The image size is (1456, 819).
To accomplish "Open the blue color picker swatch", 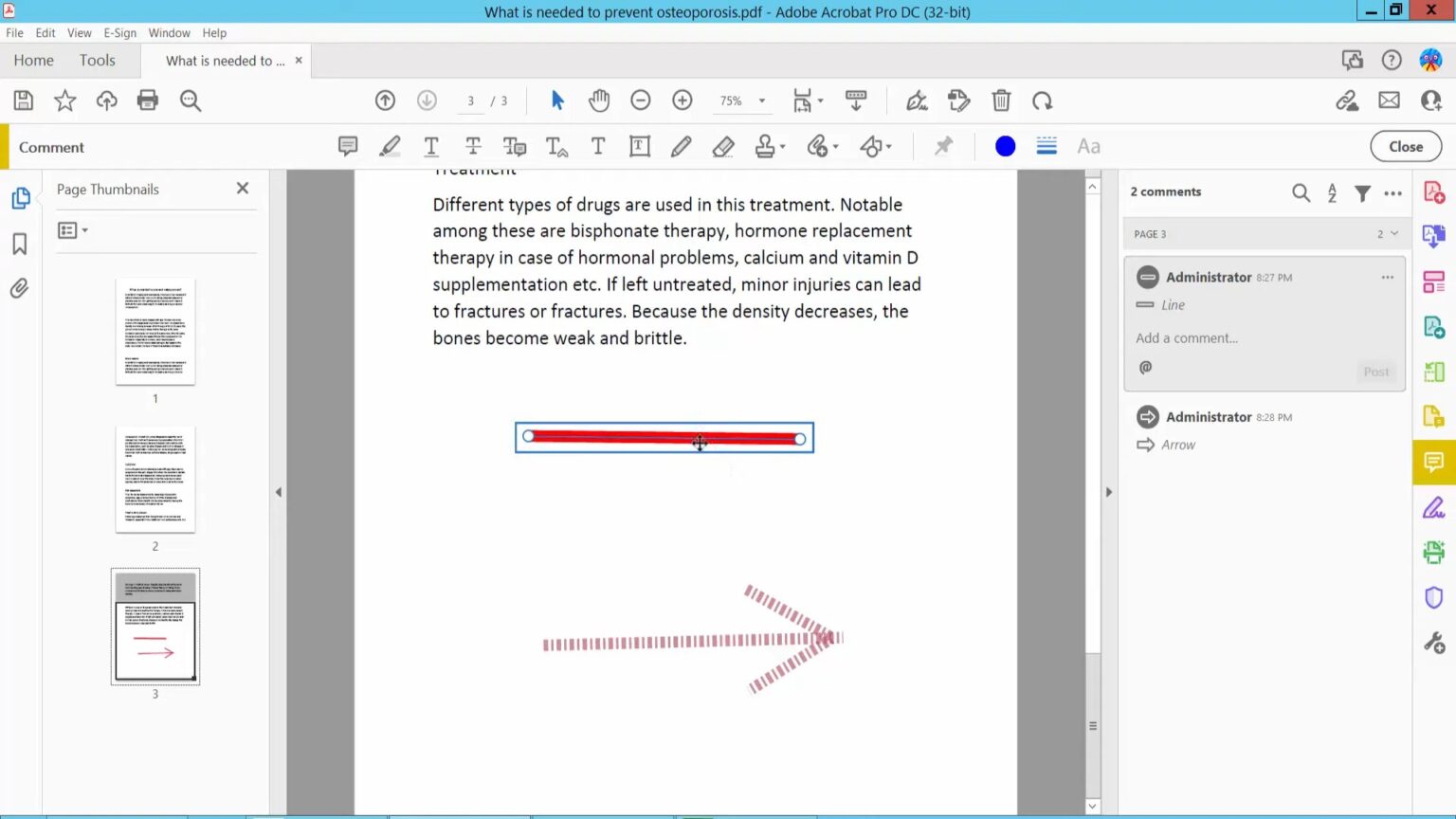I will (1004, 146).
